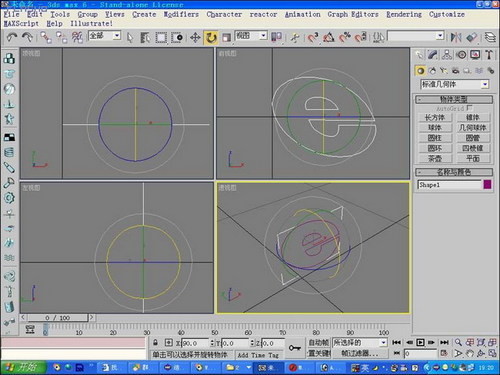Click the Set Key large key button

click(x=295, y=348)
